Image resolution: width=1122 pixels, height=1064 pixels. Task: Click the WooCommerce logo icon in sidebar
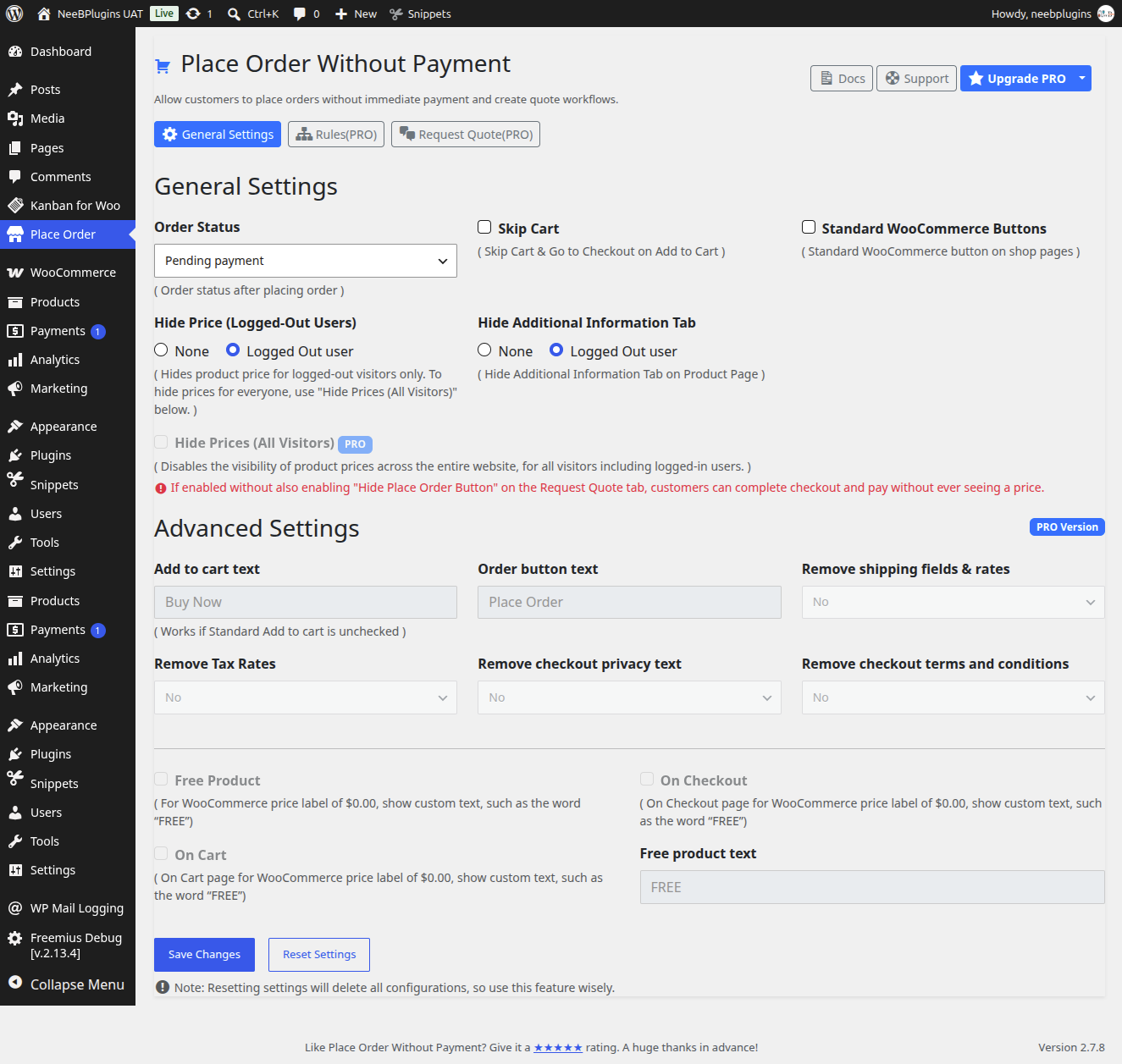tap(15, 273)
